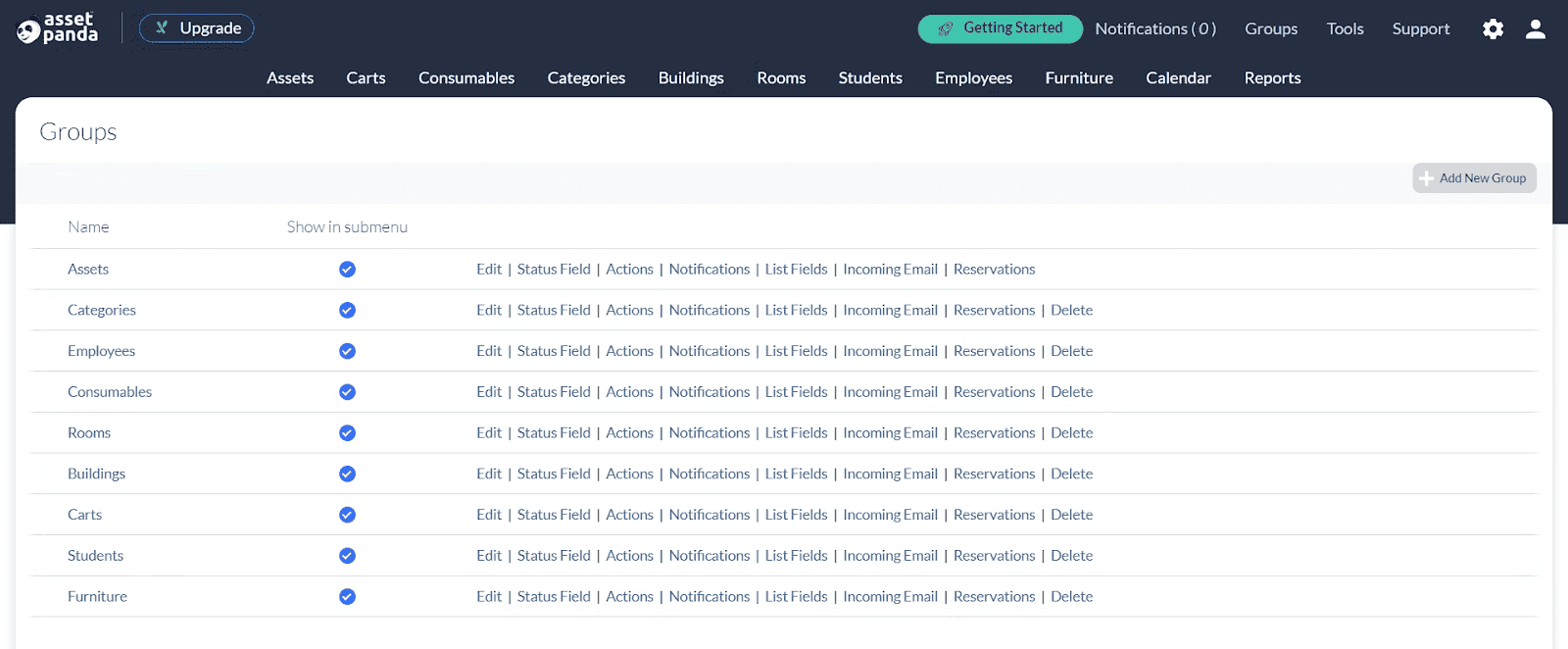
Task: Toggle Show in submenu for Rooms
Action: 347,433
